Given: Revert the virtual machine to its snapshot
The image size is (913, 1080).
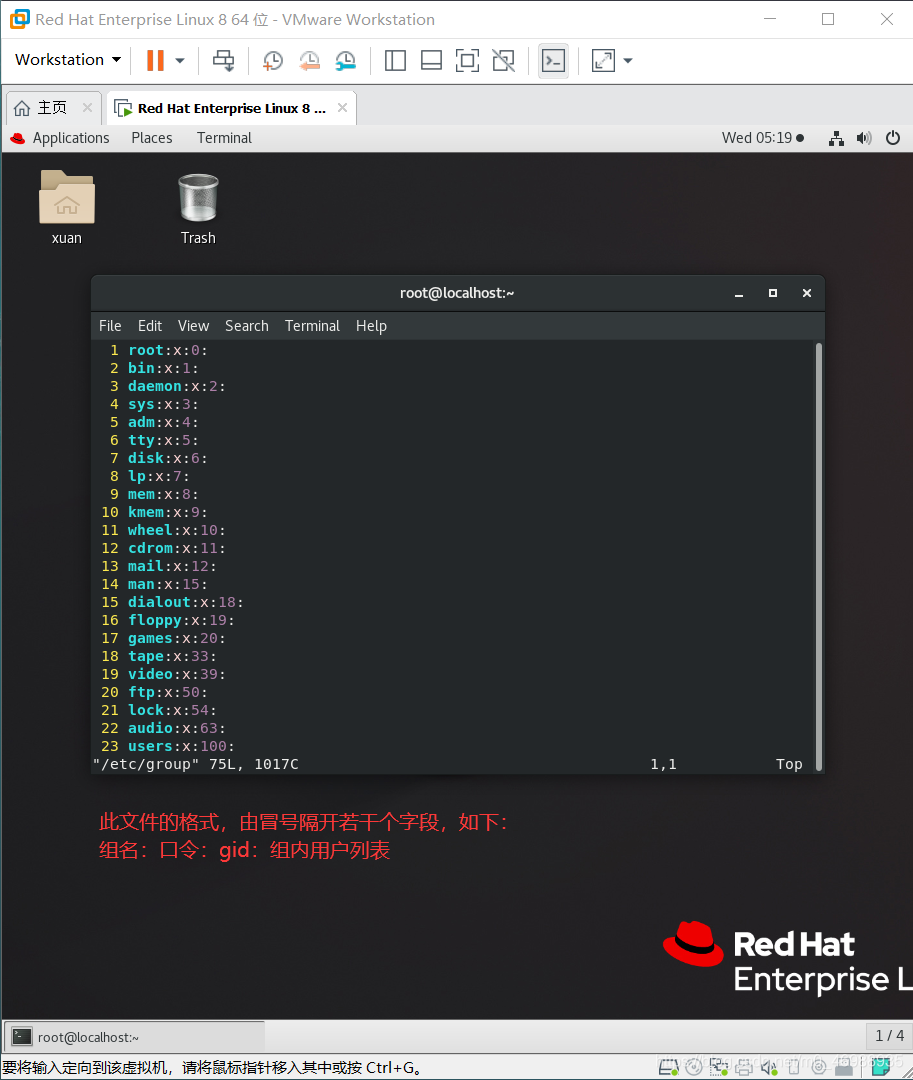Looking at the screenshot, I should (x=309, y=60).
